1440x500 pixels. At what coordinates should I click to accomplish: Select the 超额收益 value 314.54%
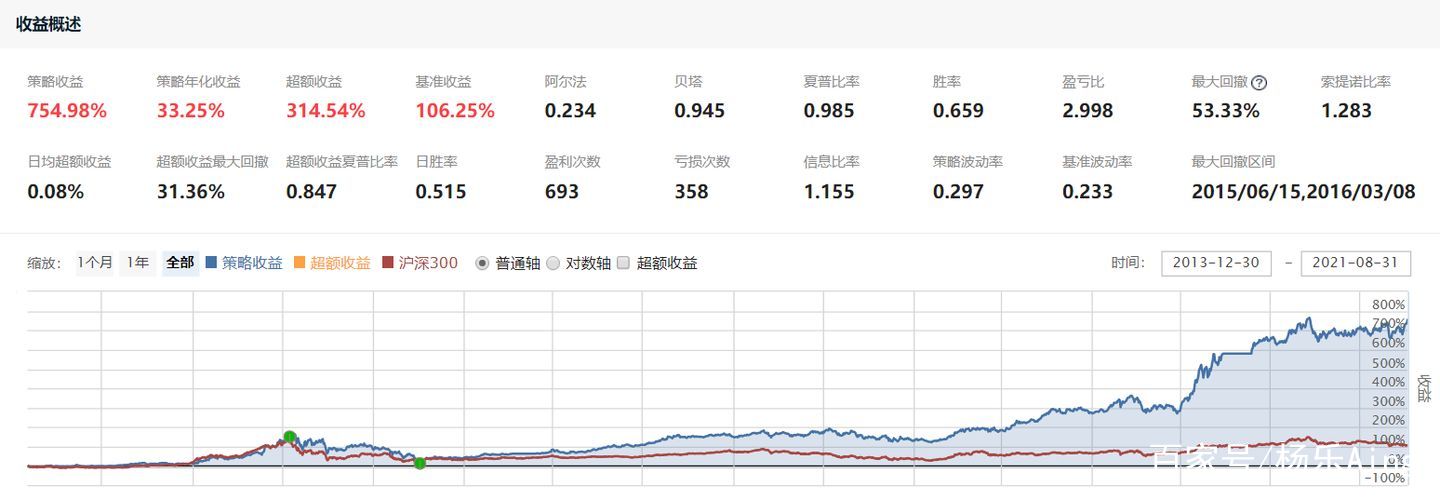pos(326,111)
